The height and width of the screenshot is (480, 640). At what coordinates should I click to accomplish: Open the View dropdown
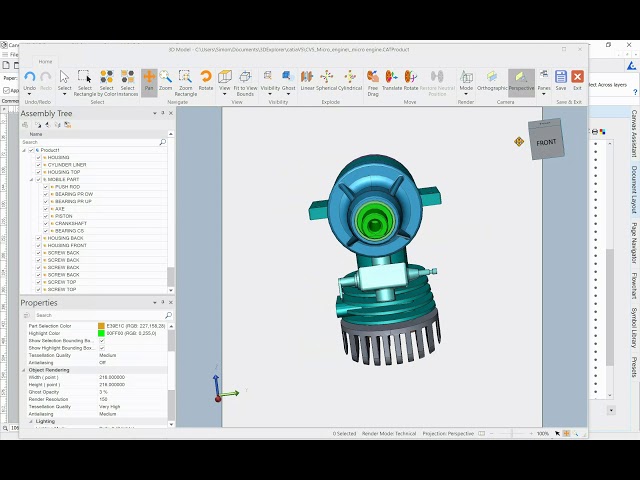click(x=224, y=94)
